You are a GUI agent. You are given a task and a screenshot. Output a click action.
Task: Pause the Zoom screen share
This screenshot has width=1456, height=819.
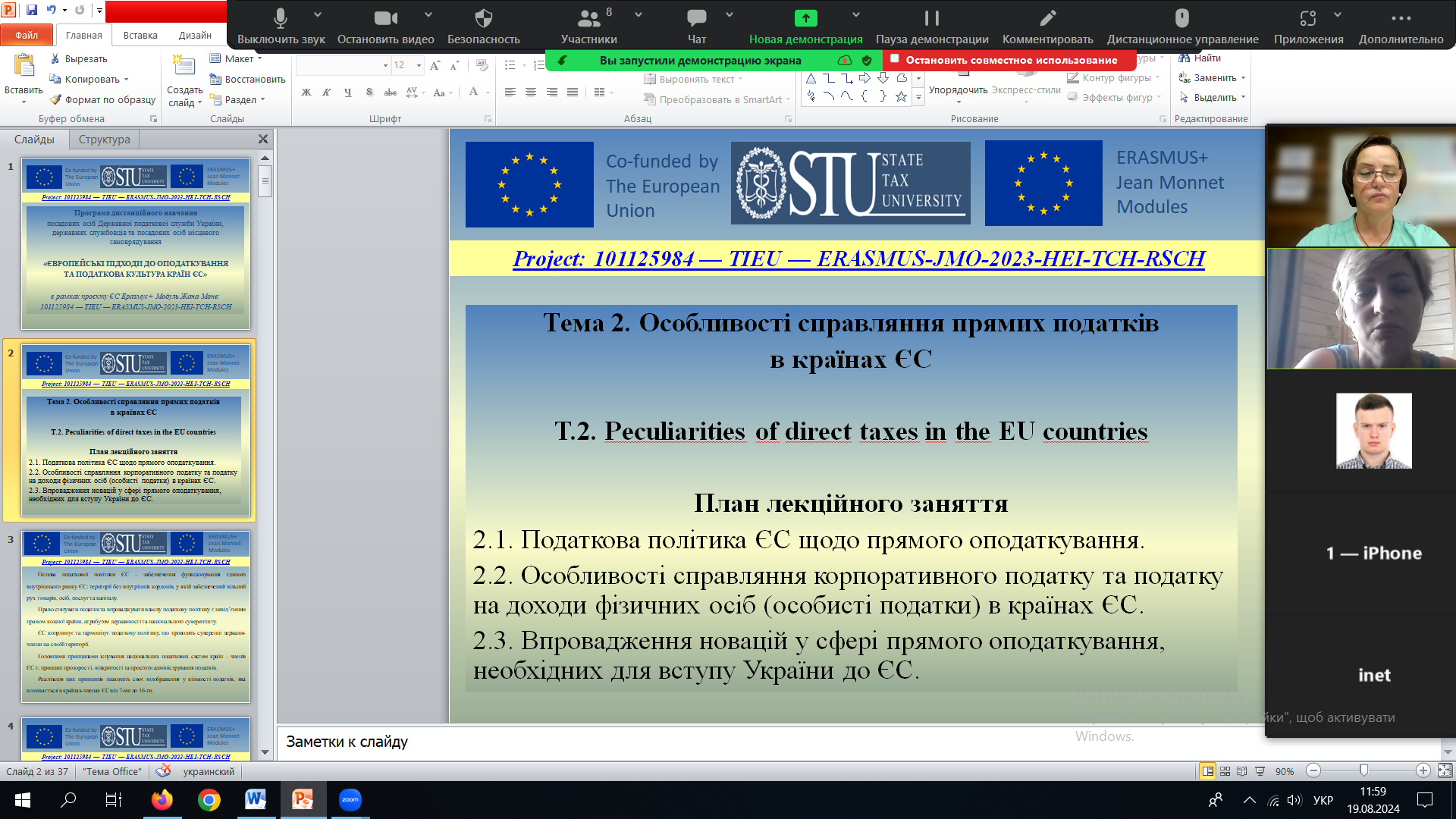(x=932, y=27)
